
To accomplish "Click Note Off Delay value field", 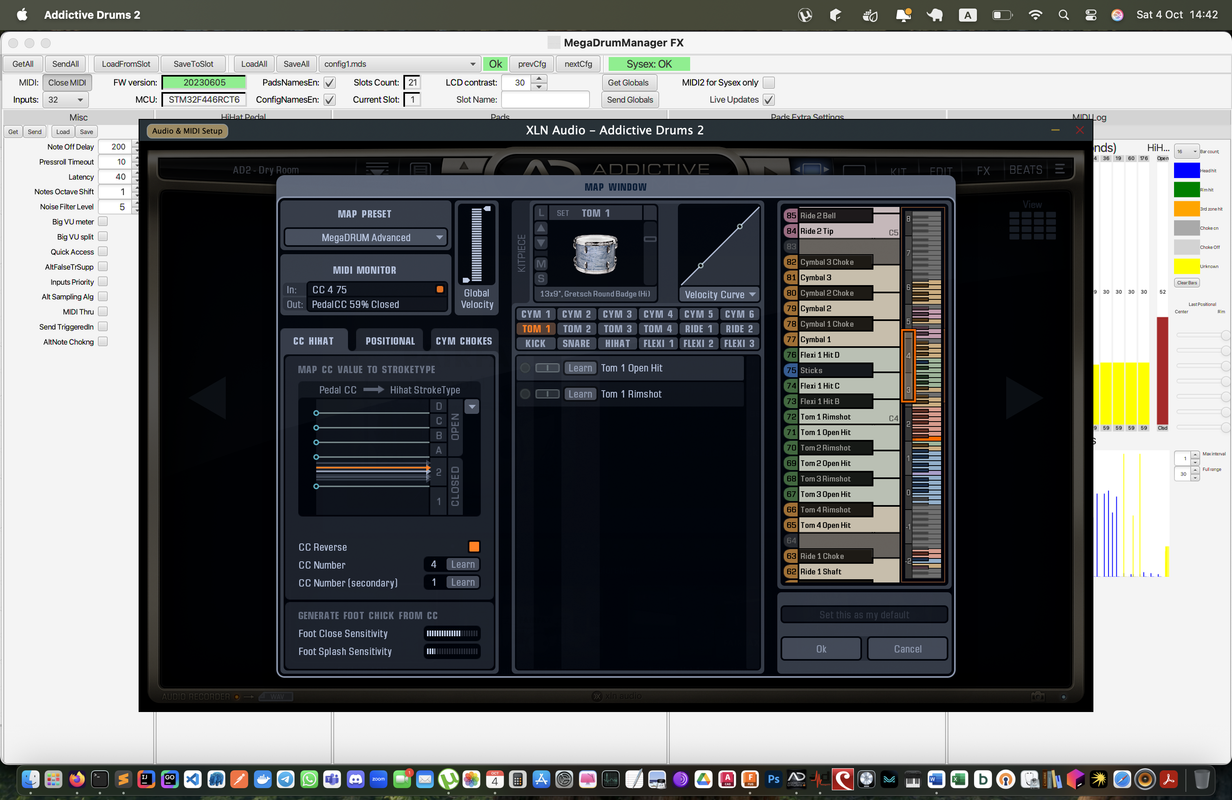I will pyautogui.click(x=114, y=147).
